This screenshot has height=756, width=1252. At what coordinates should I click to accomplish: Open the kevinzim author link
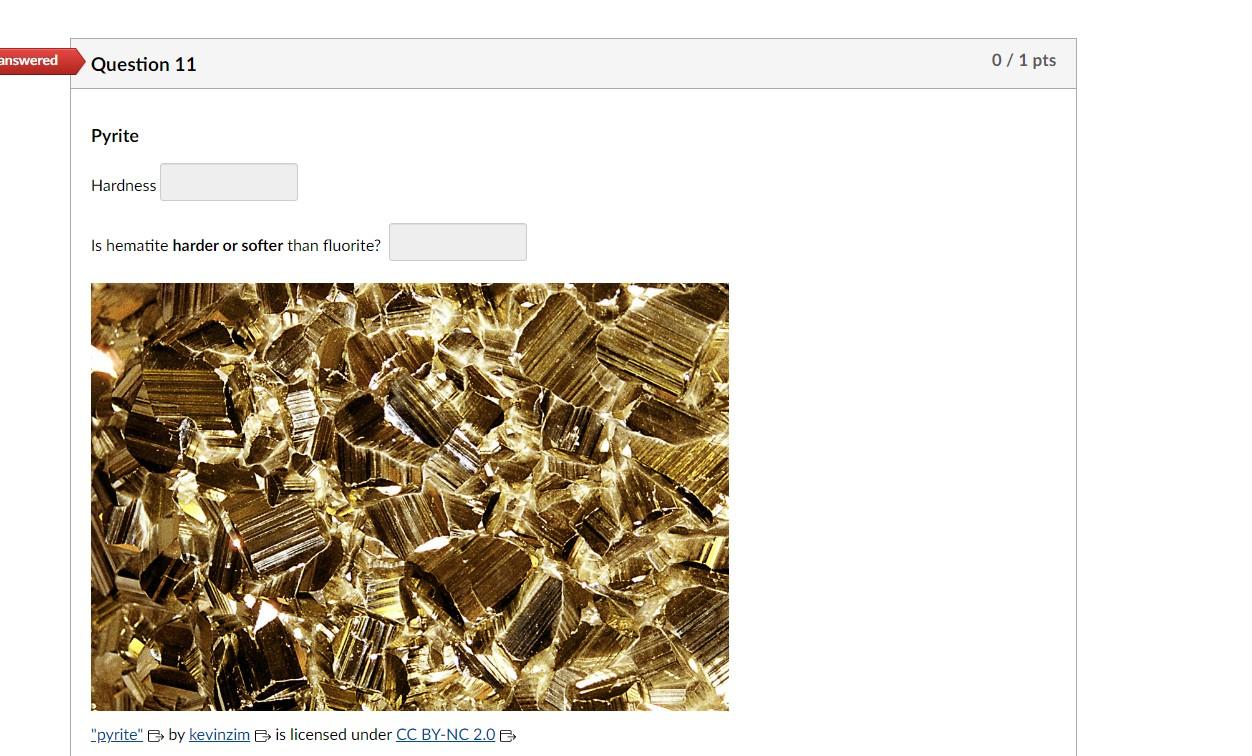[x=219, y=734]
